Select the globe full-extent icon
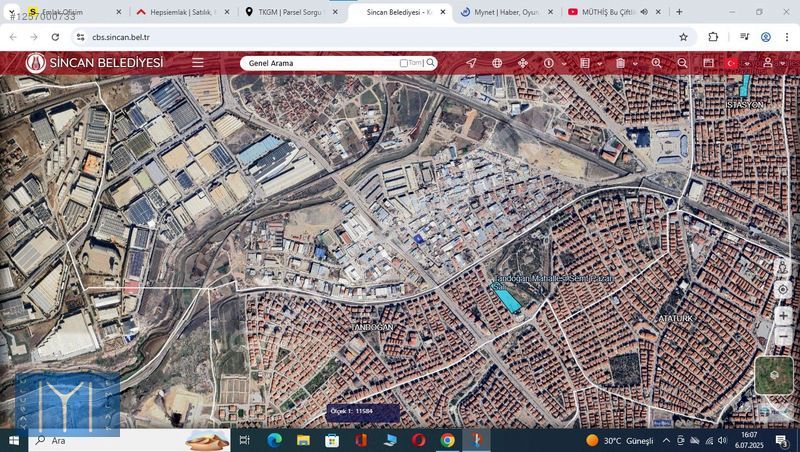Image resolution: width=800 pixels, height=452 pixels. [x=497, y=63]
